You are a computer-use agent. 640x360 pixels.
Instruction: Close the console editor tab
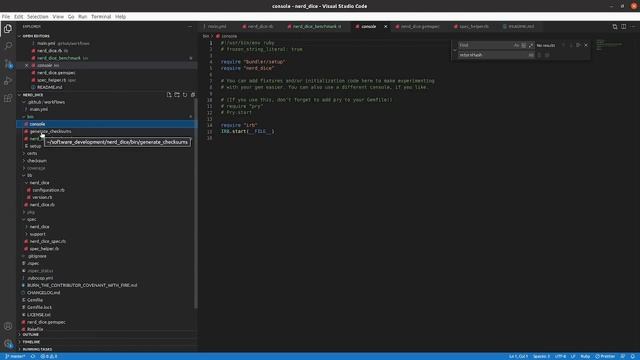pos(385,27)
